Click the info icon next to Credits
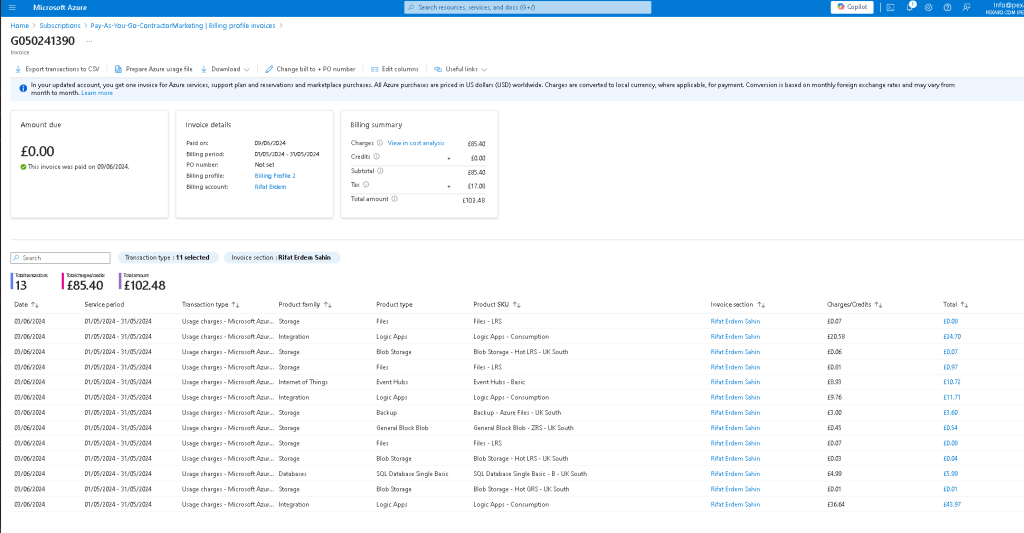 point(376,157)
